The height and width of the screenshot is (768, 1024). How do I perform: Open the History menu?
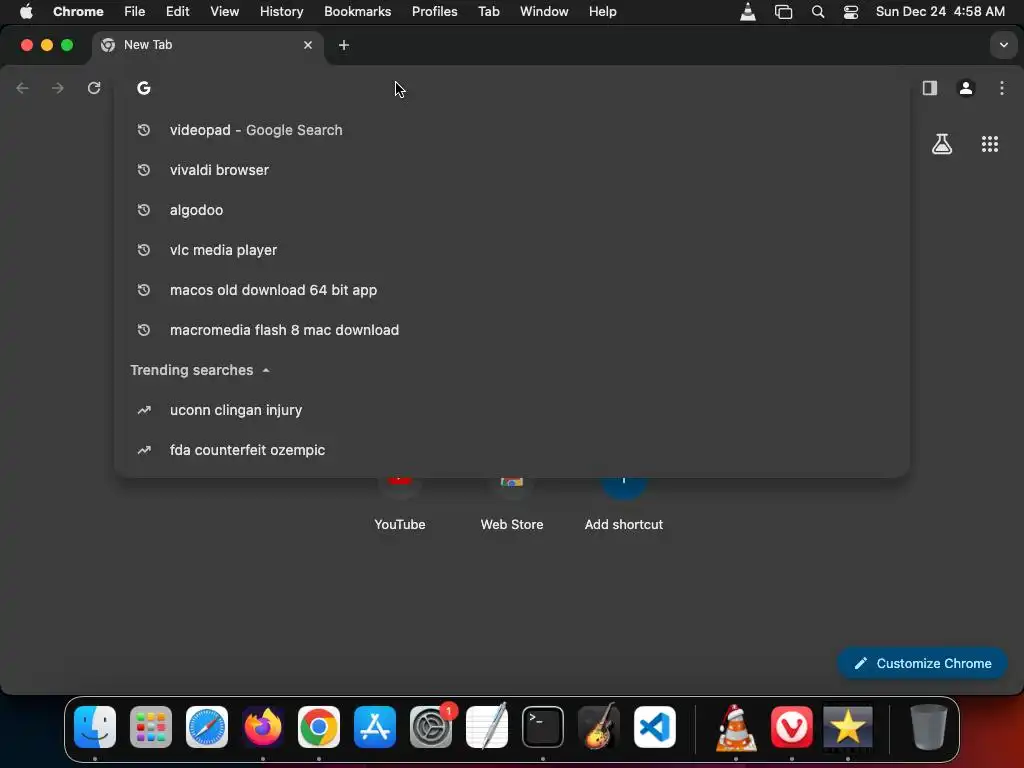pos(281,11)
